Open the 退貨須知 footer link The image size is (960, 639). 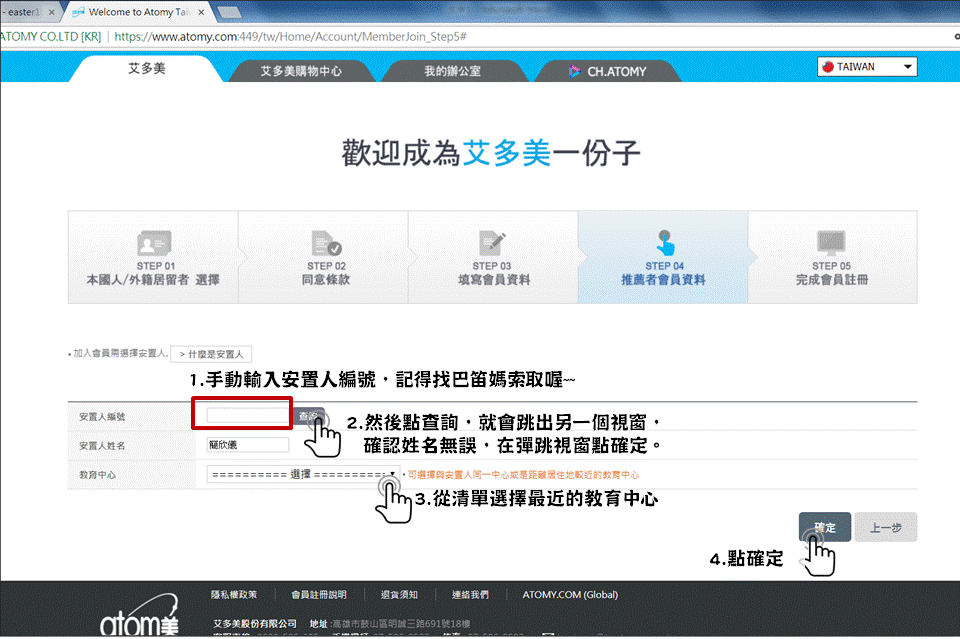(399, 594)
